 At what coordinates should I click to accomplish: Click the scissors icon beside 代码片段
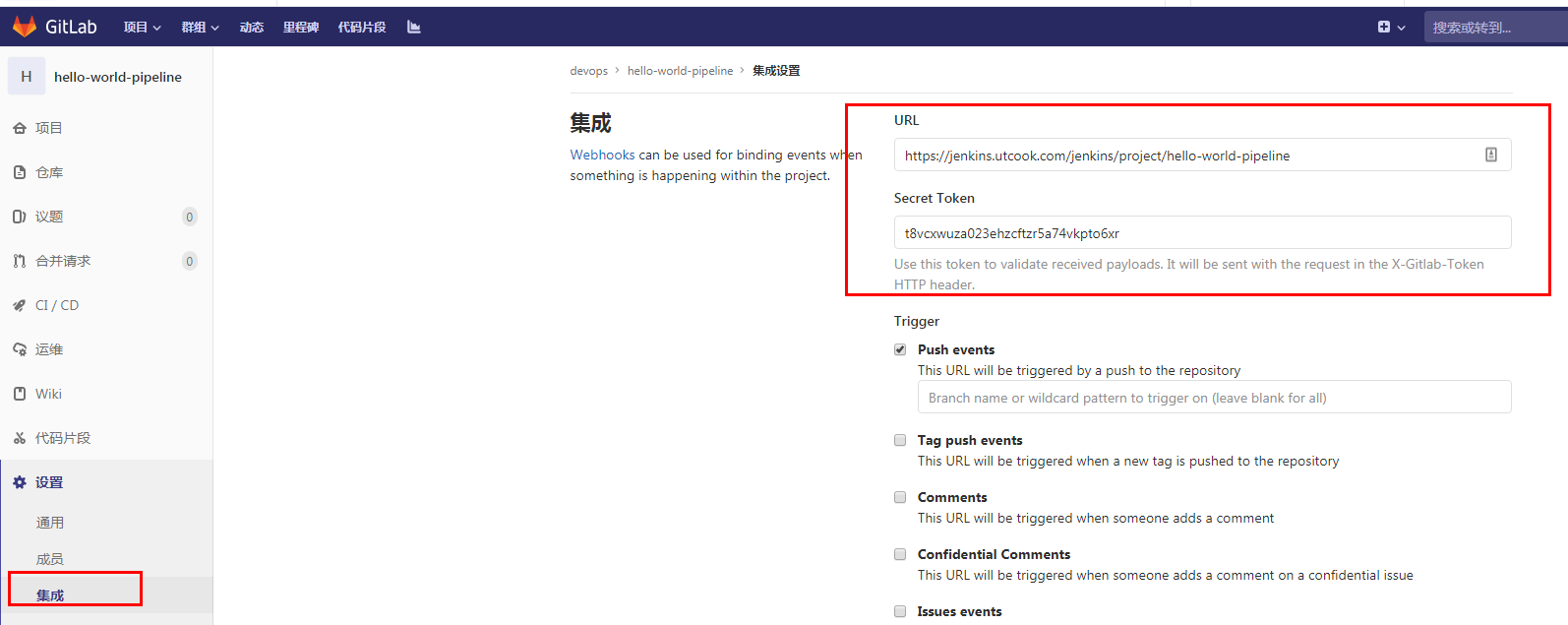tap(20, 438)
